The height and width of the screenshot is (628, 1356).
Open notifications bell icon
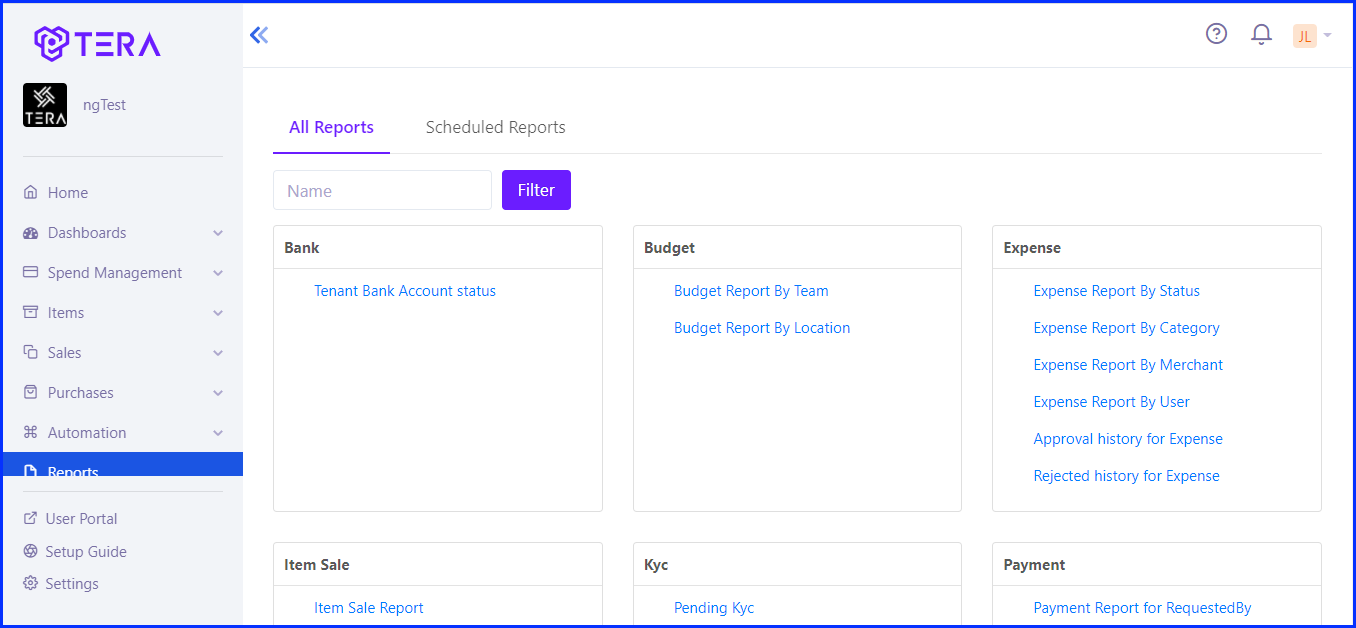click(x=1261, y=35)
